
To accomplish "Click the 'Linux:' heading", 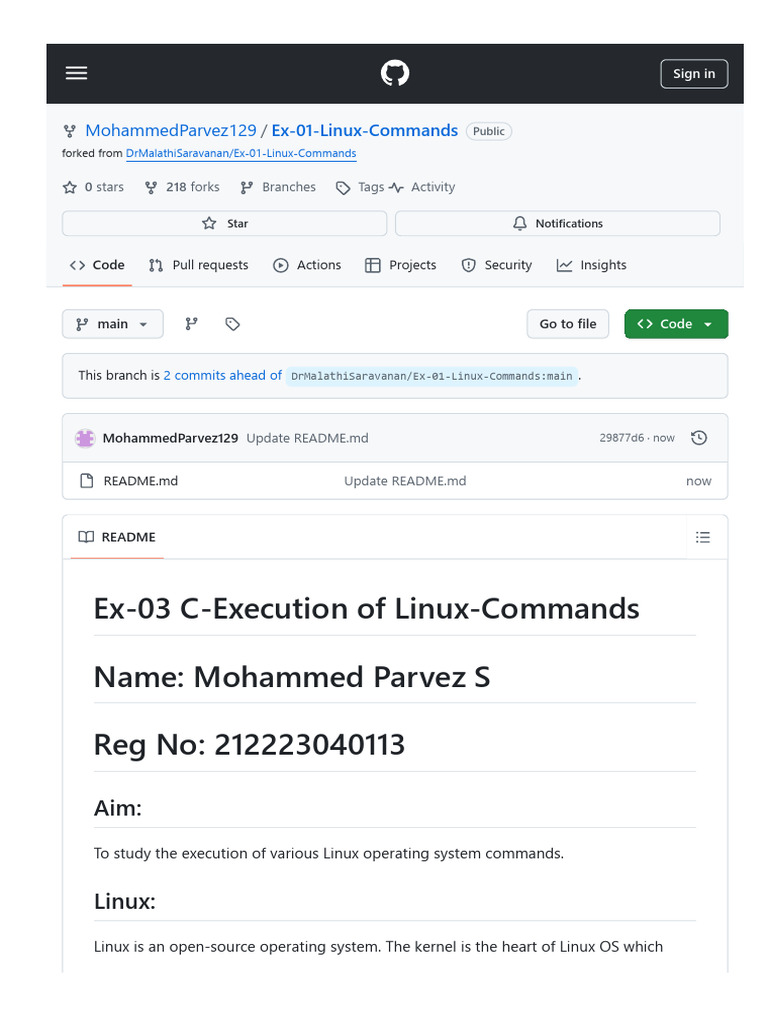I will [125, 902].
